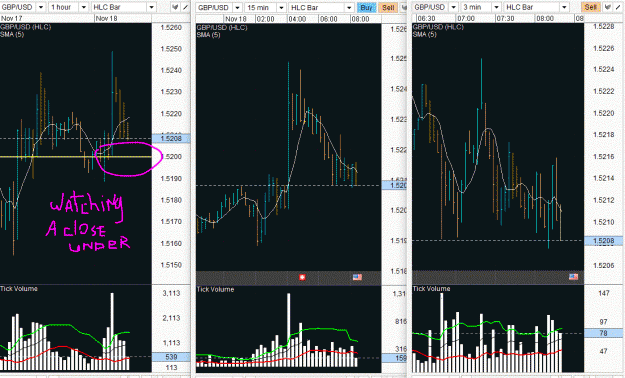Click the Tick Volume label on the 15 min chart
This screenshot has width=625, height=378.
(215, 289)
